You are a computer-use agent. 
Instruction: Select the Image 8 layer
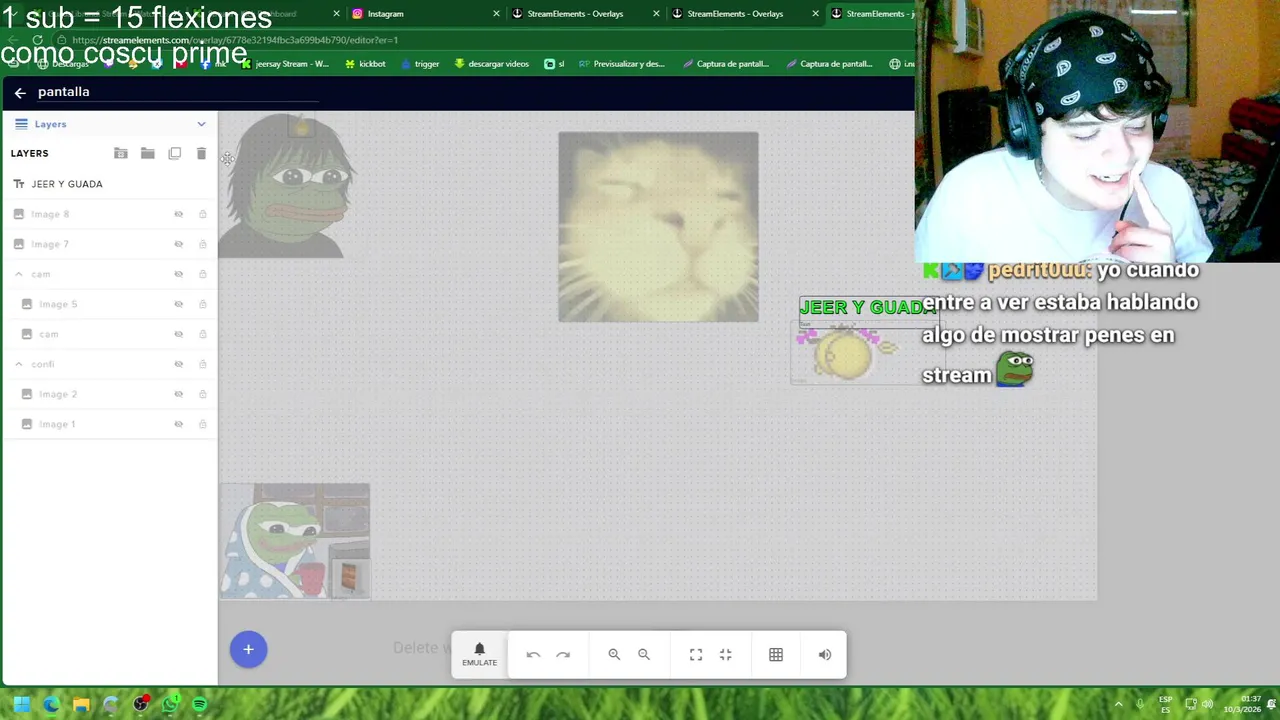[x=109, y=214]
